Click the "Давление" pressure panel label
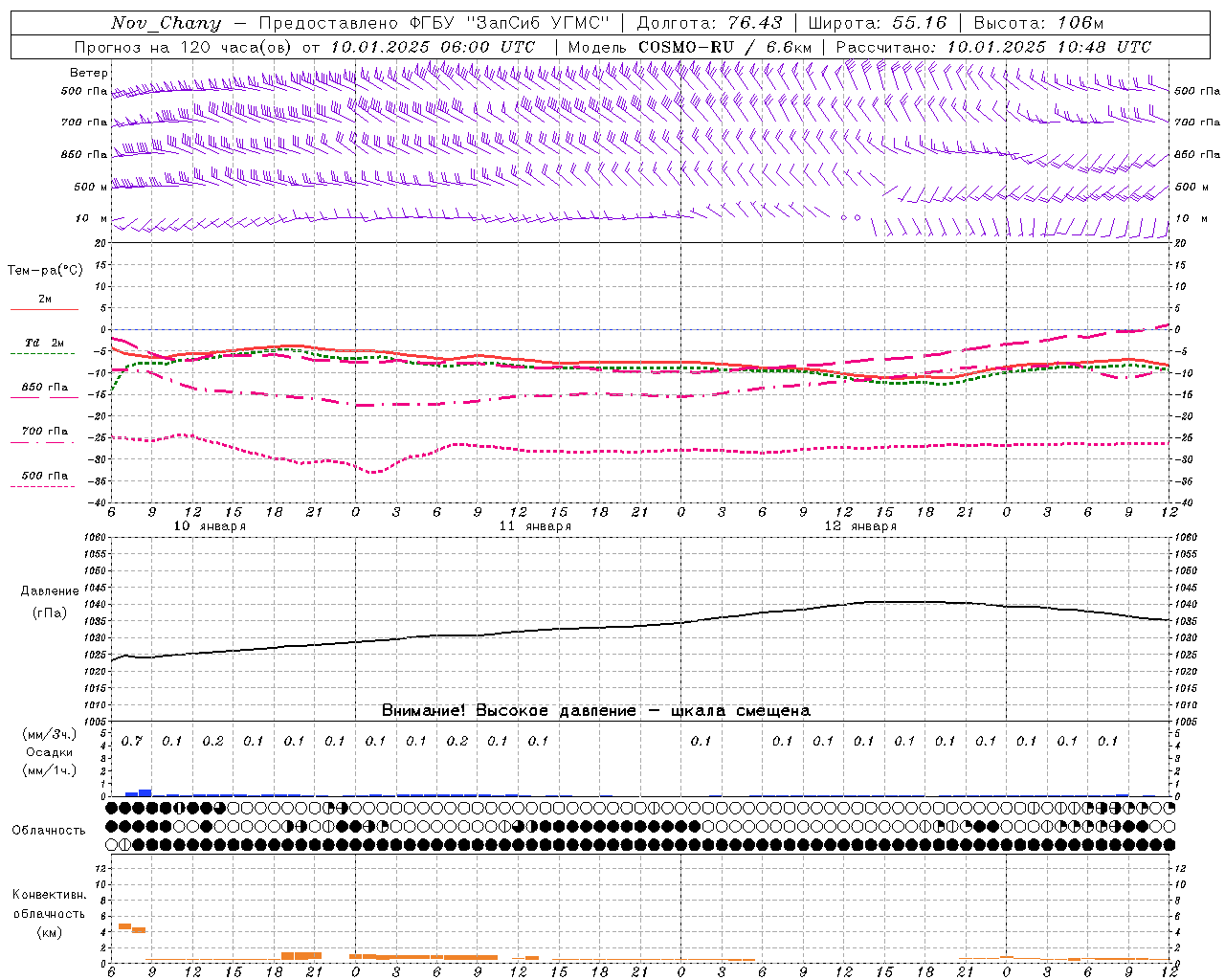 [x=50, y=591]
